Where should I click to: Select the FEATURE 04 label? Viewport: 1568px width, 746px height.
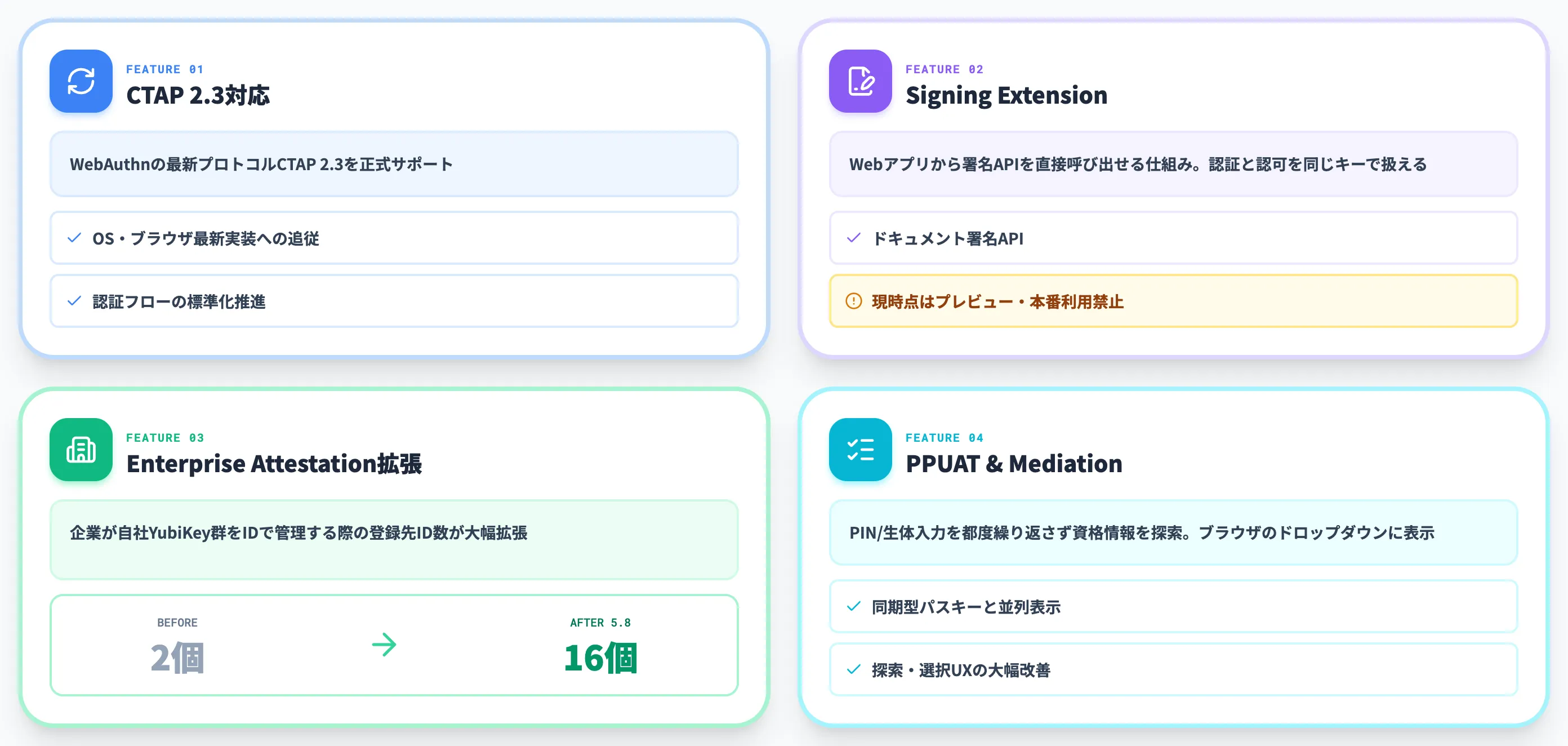click(x=944, y=438)
